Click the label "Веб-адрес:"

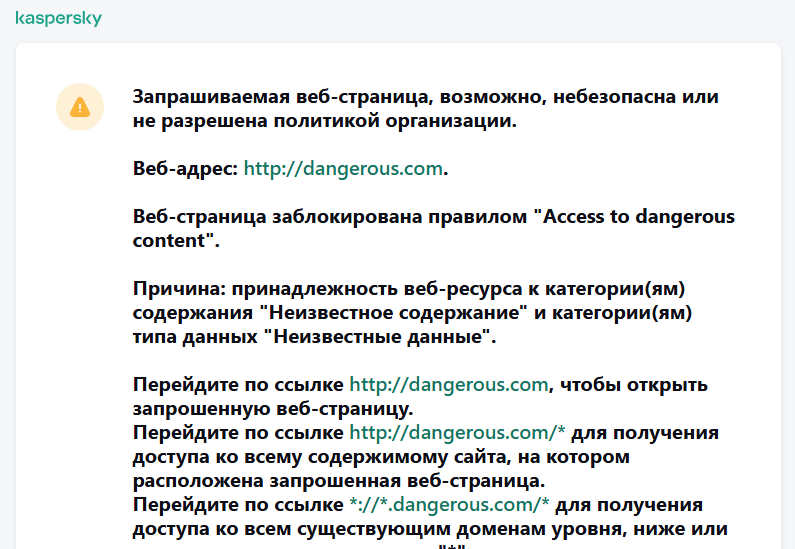tap(185, 168)
